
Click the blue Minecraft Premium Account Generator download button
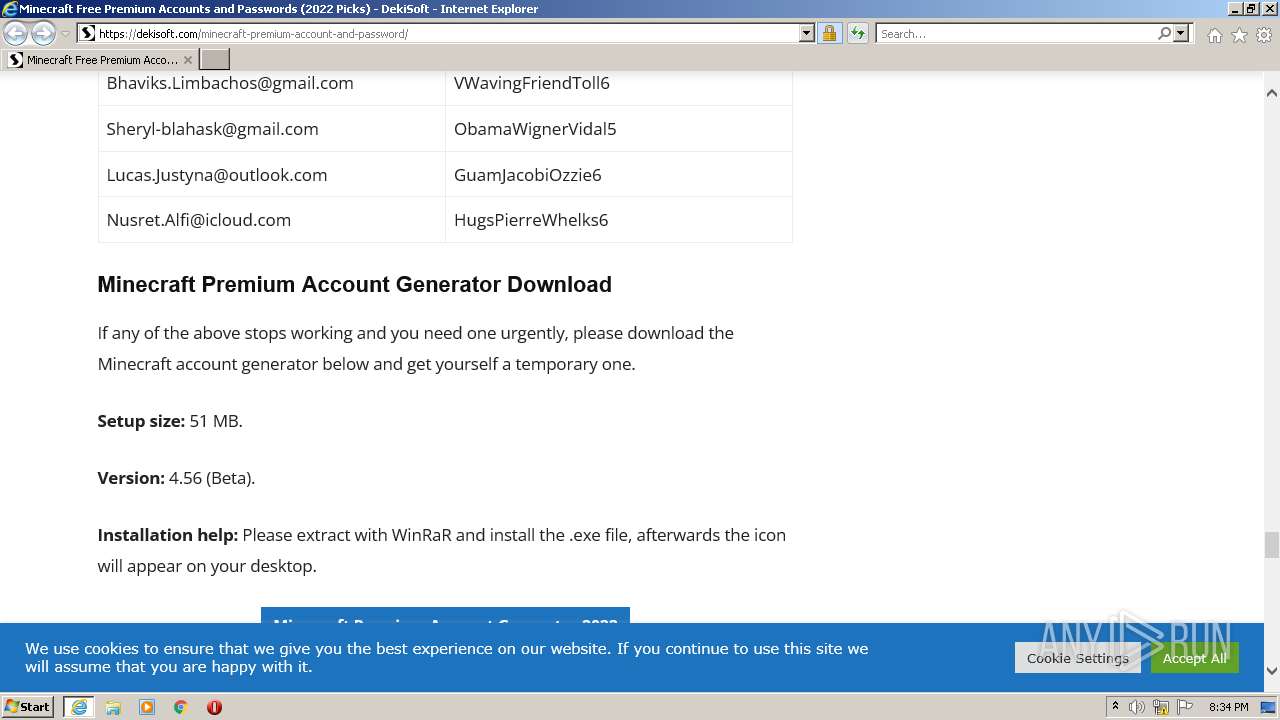[445, 615]
